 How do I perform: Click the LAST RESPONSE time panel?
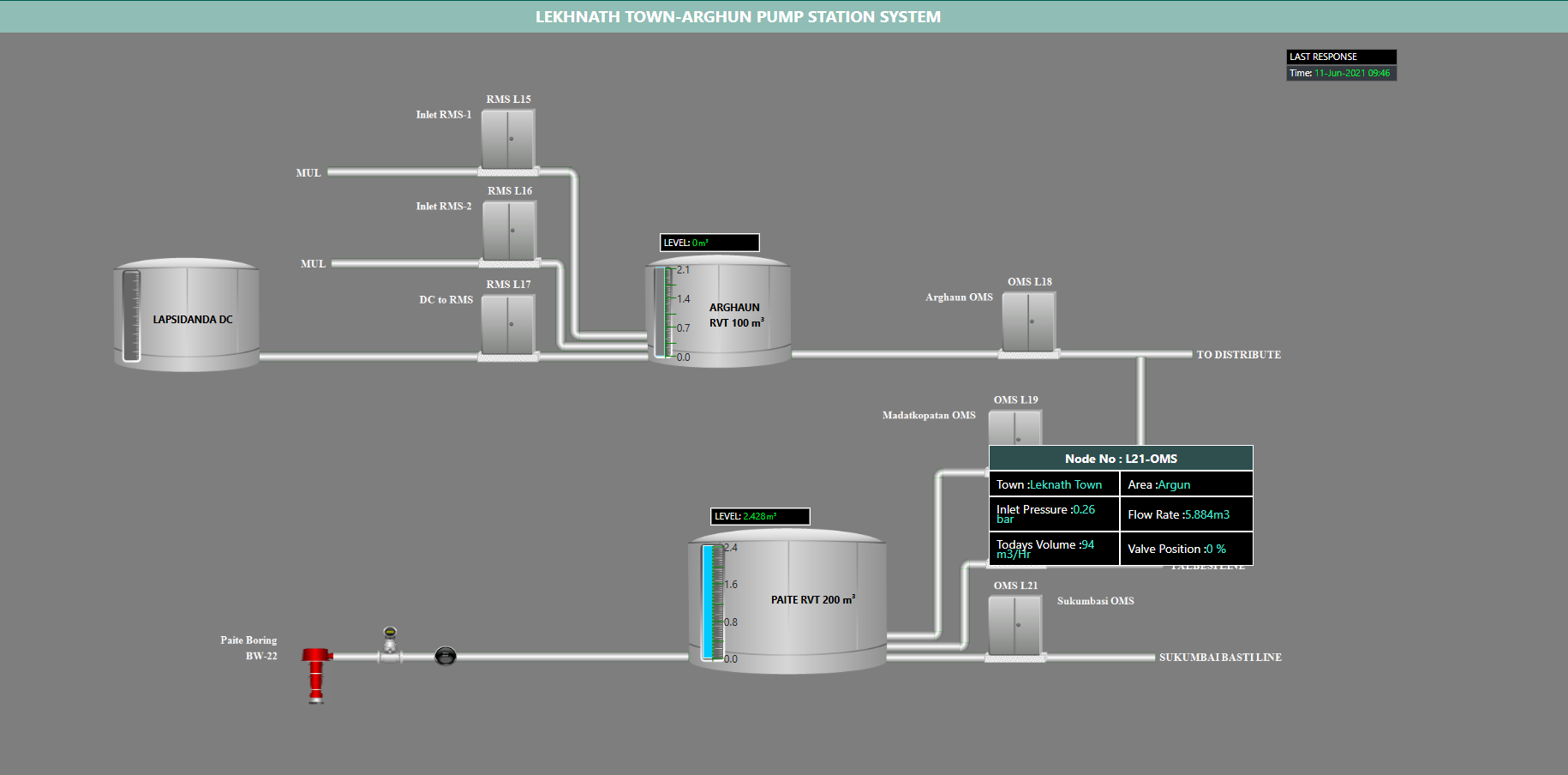1341,65
